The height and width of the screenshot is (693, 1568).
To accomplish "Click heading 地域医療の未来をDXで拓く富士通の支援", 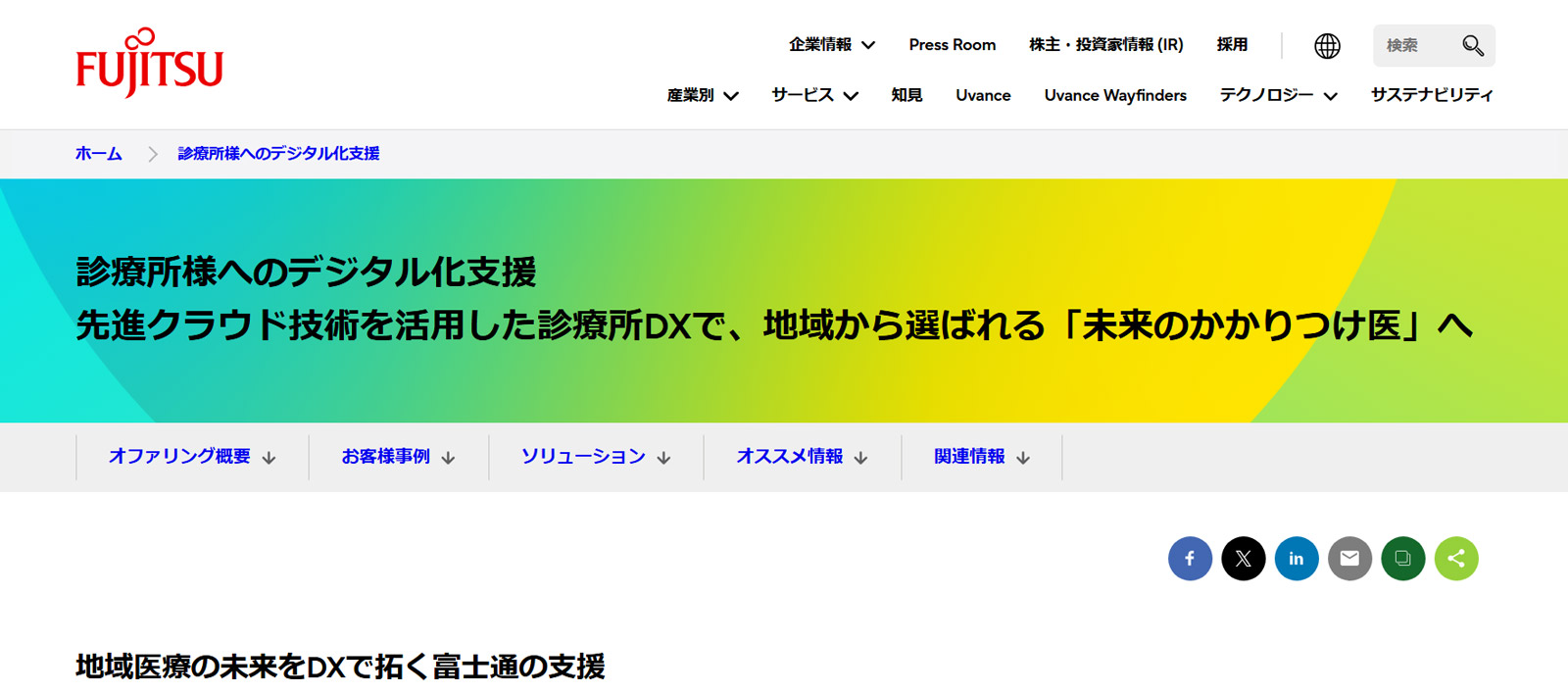I will click(x=340, y=667).
